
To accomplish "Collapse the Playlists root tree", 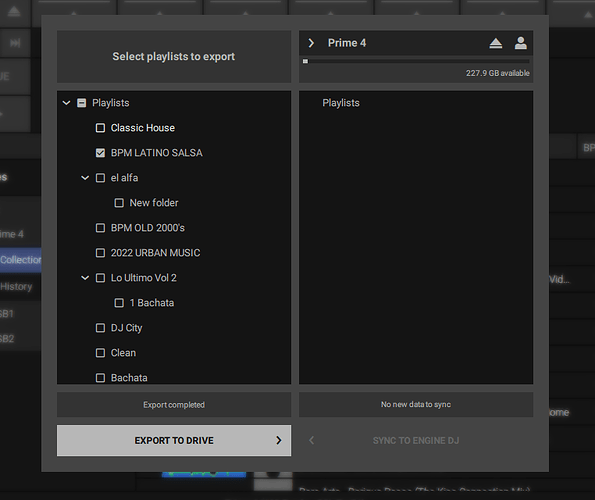I will point(66,103).
